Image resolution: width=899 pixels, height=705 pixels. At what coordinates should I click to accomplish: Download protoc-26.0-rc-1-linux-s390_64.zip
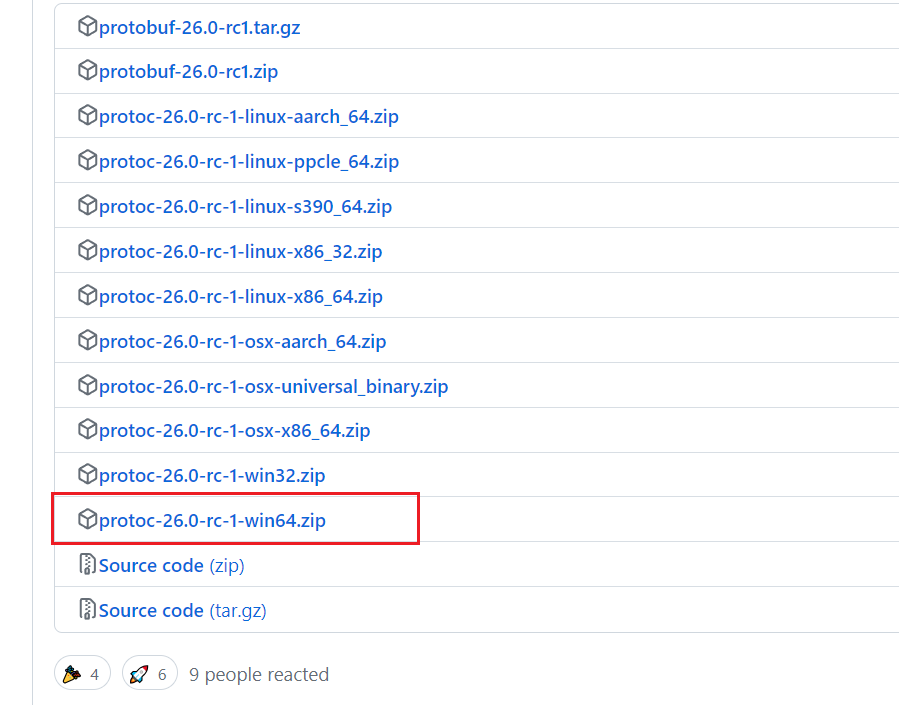click(245, 207)
